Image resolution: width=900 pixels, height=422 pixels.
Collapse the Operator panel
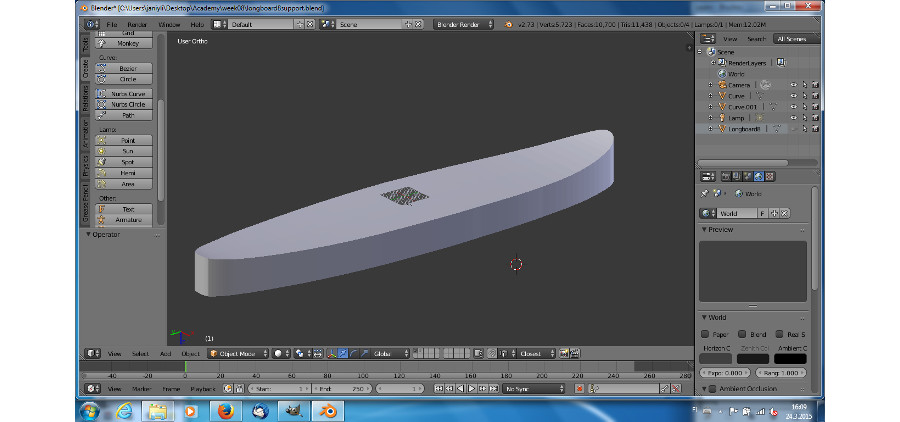point(88,234)
